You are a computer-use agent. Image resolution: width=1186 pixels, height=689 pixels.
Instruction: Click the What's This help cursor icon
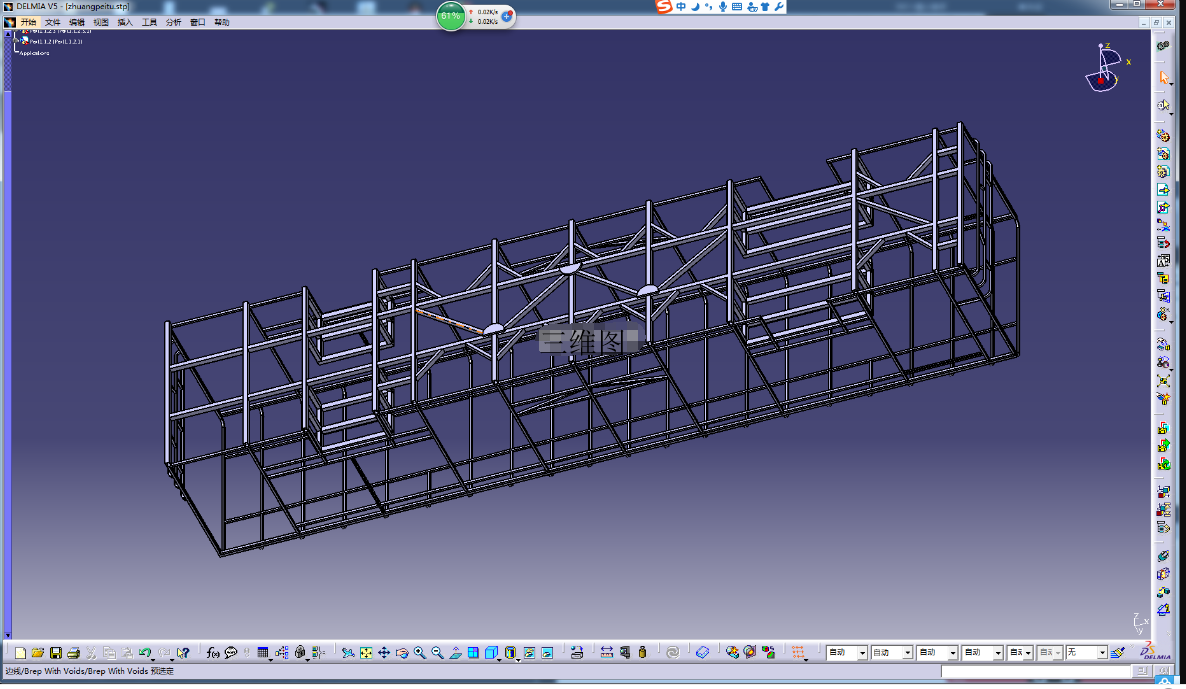(x=183, y=653)
